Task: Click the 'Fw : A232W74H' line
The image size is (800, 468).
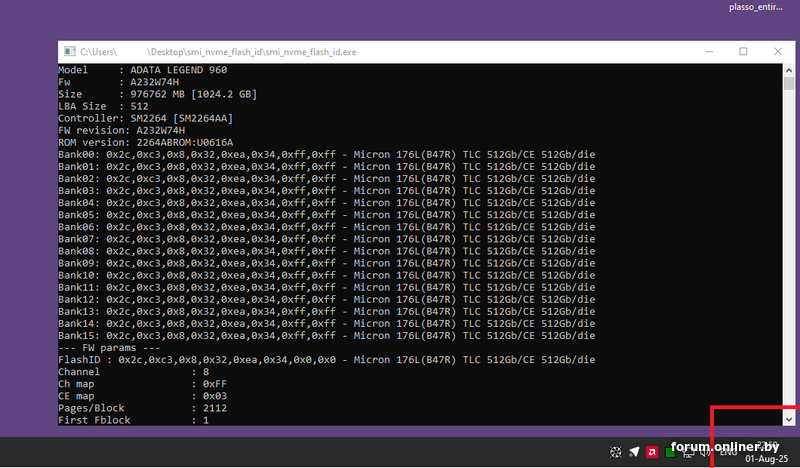Action: [x=118, y=82]
